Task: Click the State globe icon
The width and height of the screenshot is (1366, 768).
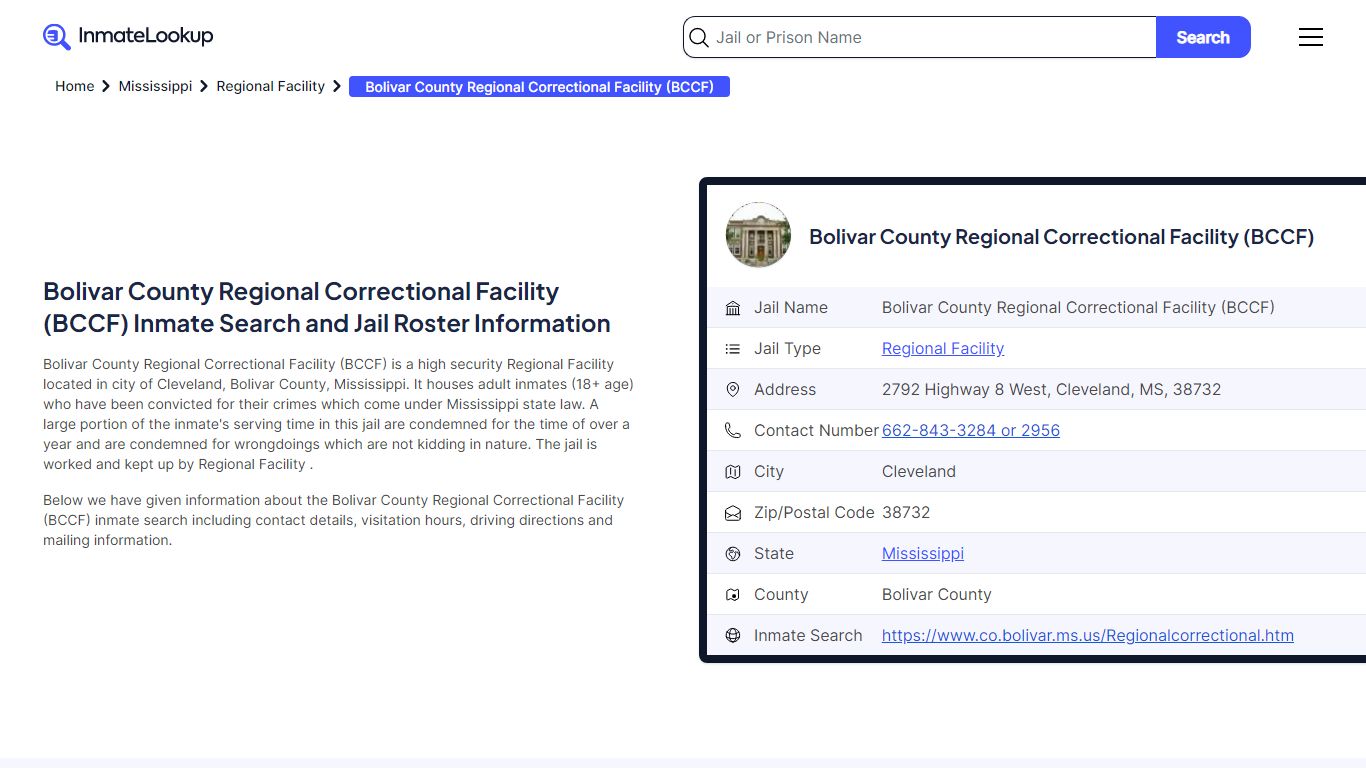Action: pyautogui.click(x=733, y=554)
